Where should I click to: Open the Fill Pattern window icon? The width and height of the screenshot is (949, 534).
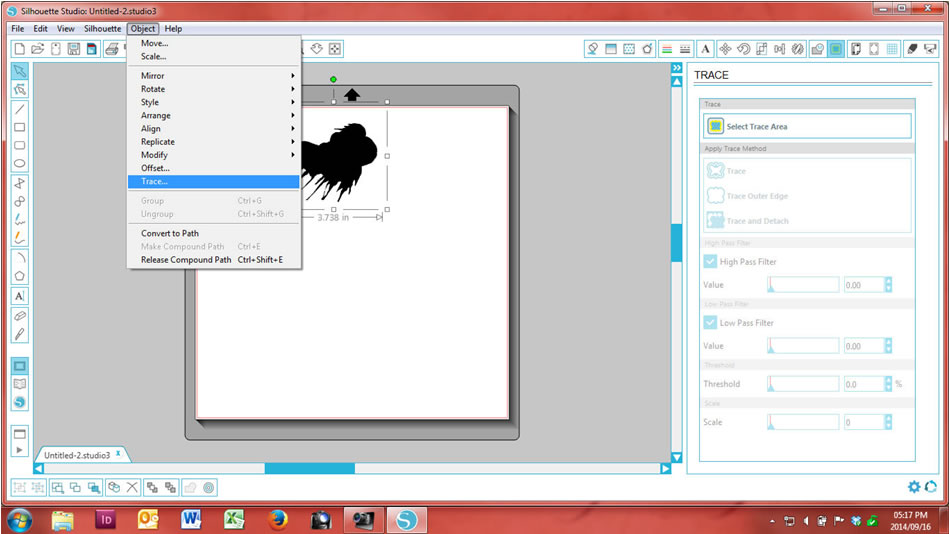(629, 49)
